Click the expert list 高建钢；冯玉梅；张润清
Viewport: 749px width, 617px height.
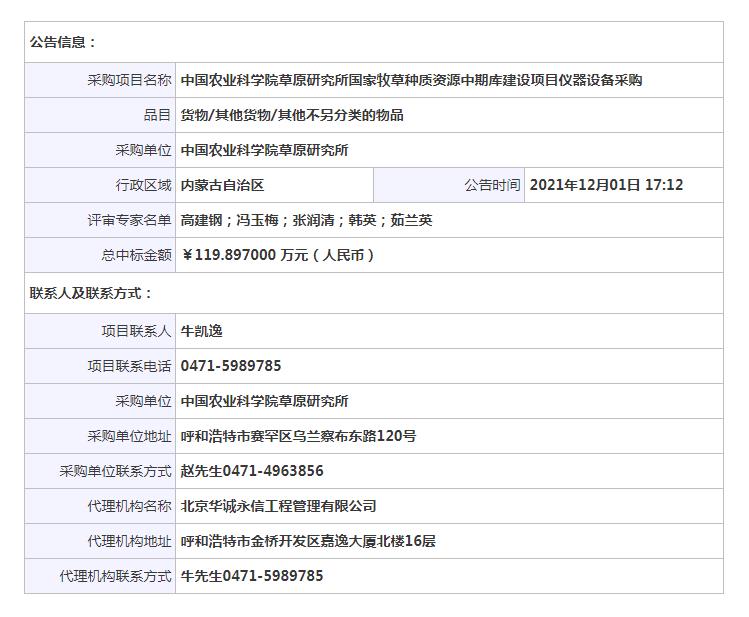pyautogui.click(x=257, y=220)
